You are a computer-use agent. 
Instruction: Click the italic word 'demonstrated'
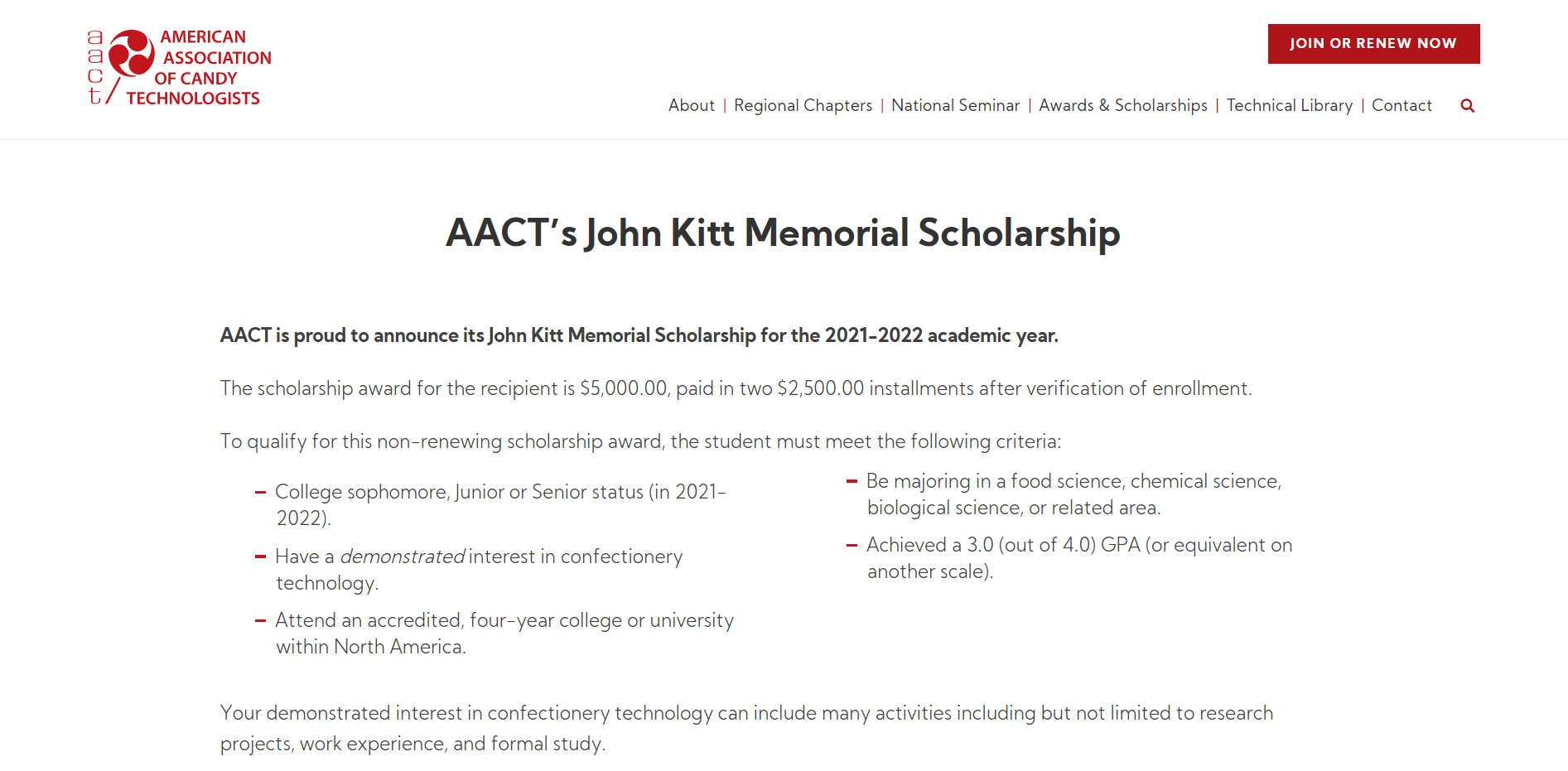(403, 557)
